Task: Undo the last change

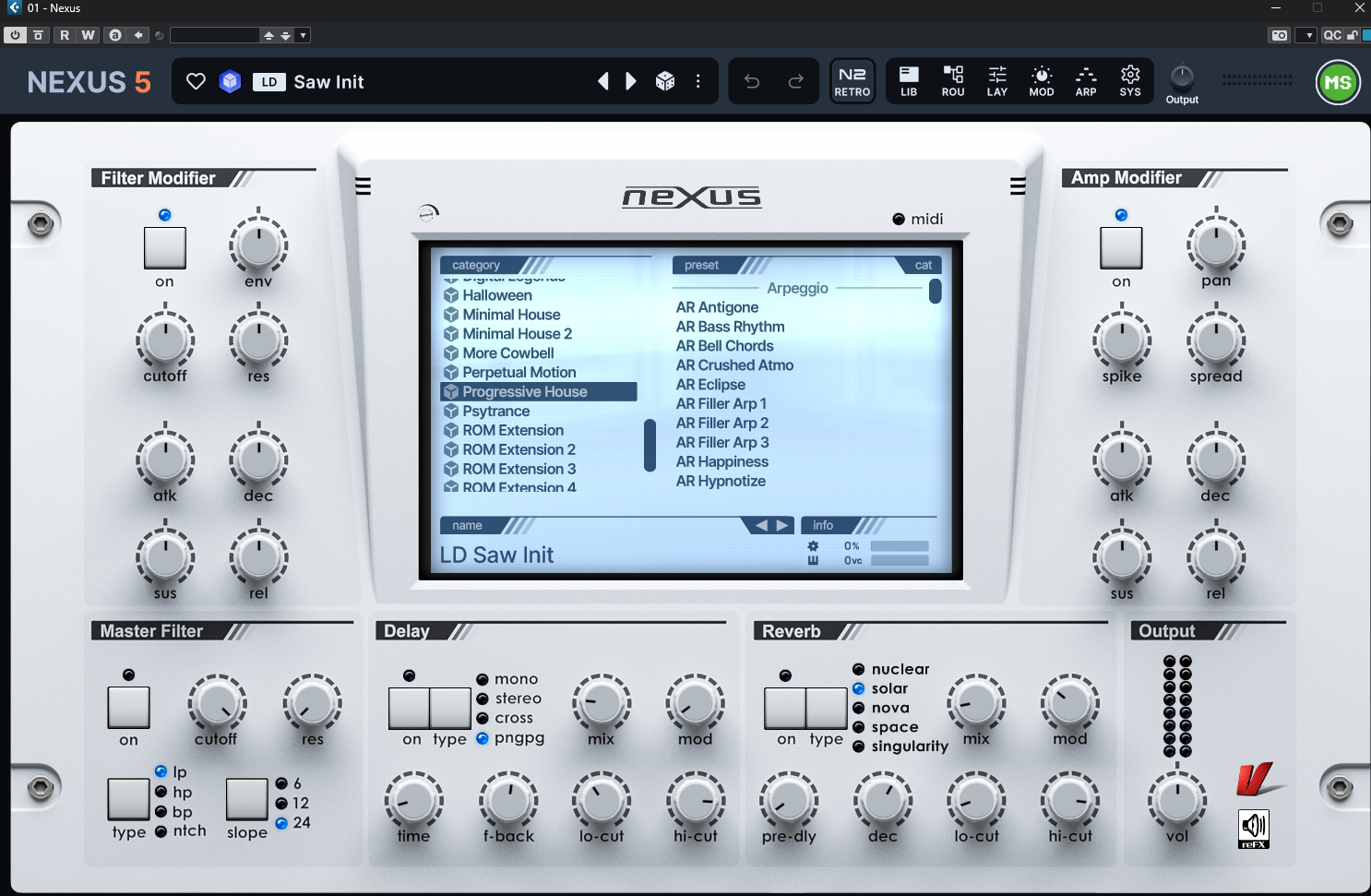Action: point(751,81)
